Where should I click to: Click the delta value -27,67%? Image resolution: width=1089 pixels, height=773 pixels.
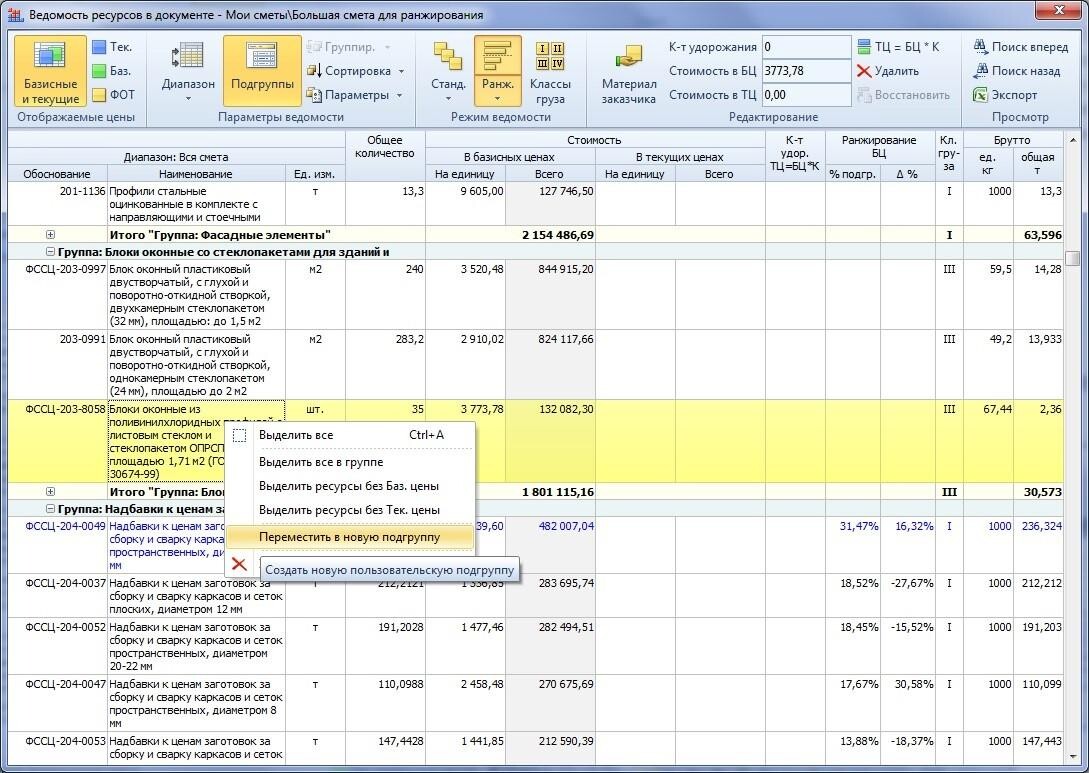pos(912,583)
